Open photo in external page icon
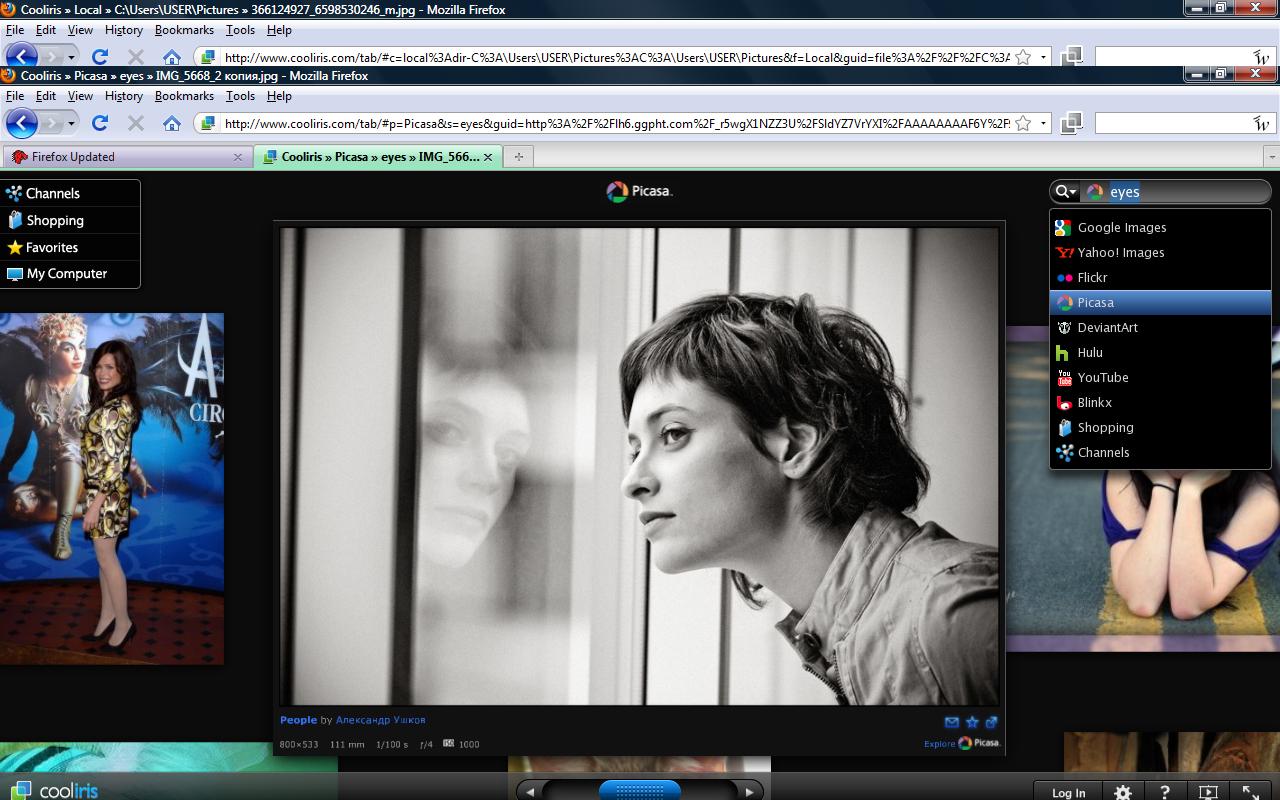Viewport: 1280px width, 800px height. pos(991,722)
